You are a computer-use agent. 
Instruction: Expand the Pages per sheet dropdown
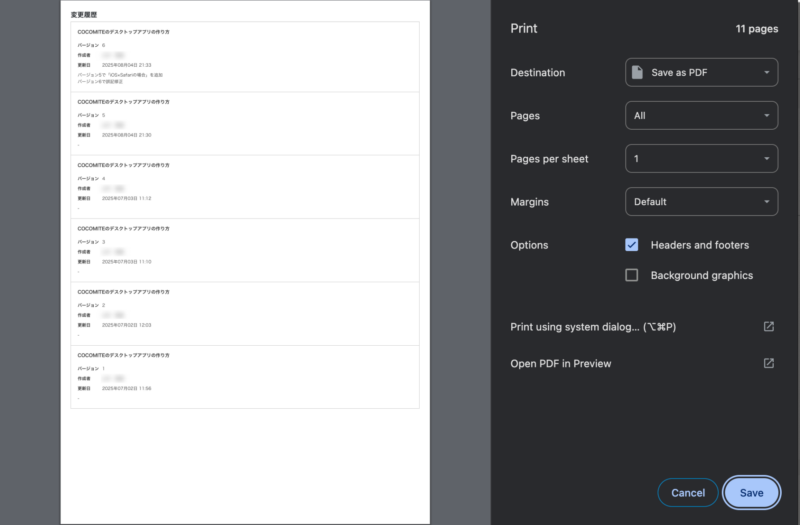point(701,159)
